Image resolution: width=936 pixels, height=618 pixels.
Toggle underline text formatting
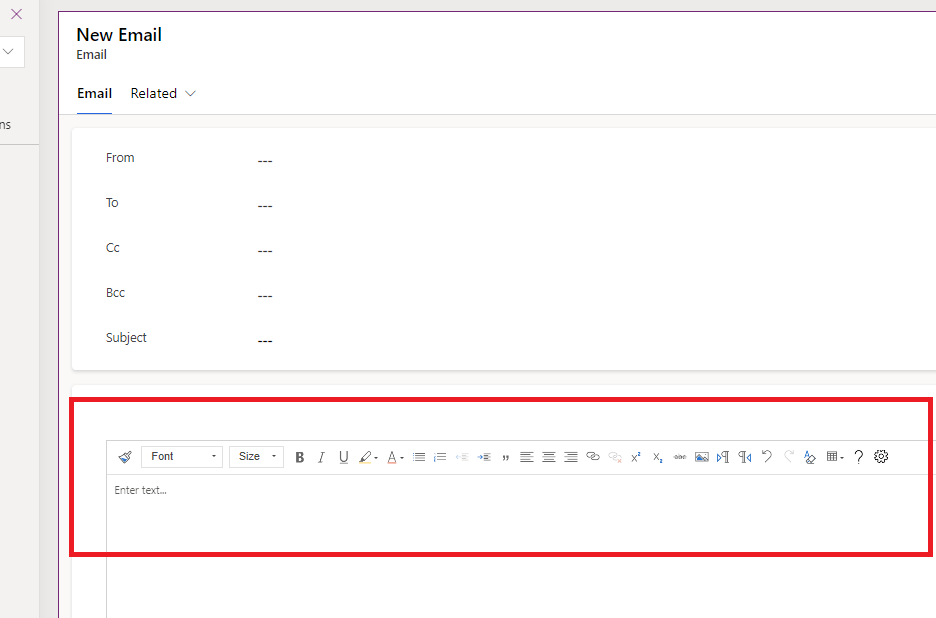point(344,457)
